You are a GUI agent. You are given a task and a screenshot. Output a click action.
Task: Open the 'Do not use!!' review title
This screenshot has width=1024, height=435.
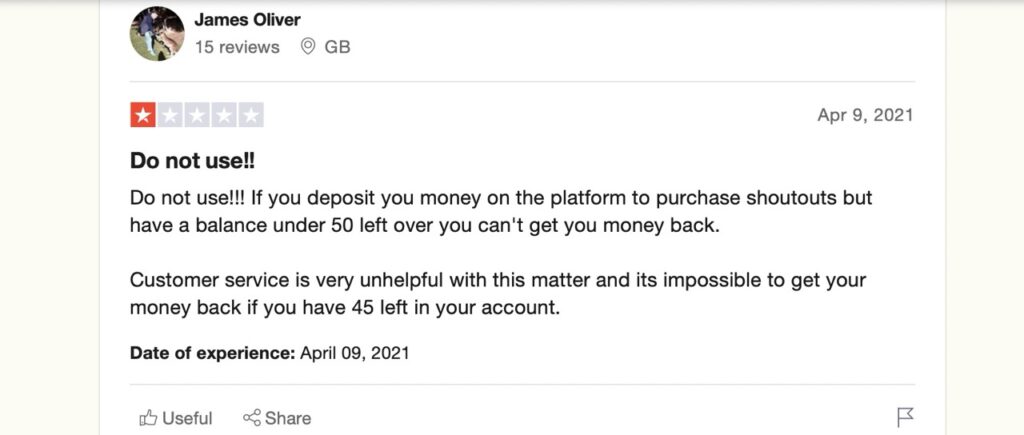tap(192, 160)
